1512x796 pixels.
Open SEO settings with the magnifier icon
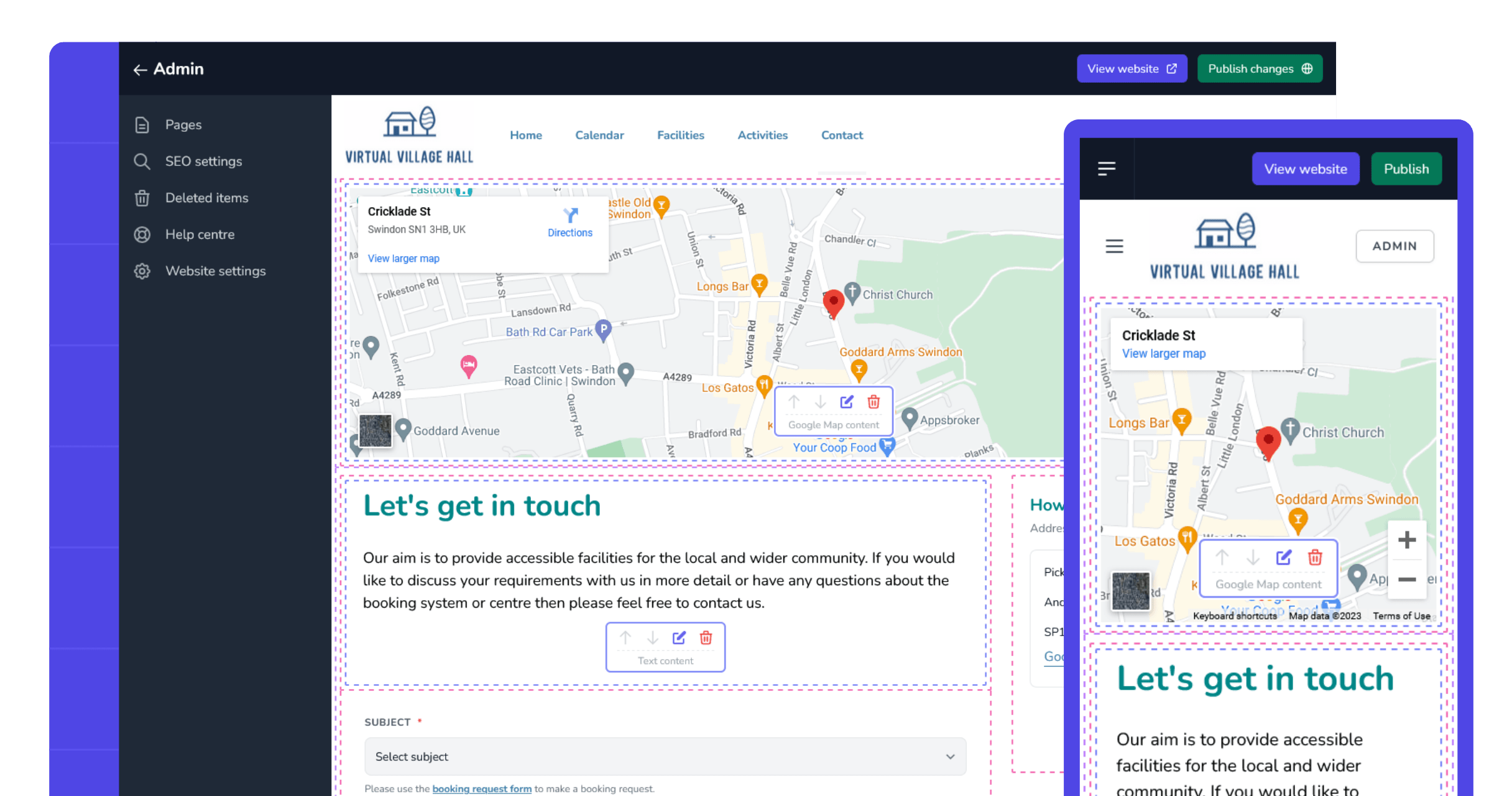(142, 161)
